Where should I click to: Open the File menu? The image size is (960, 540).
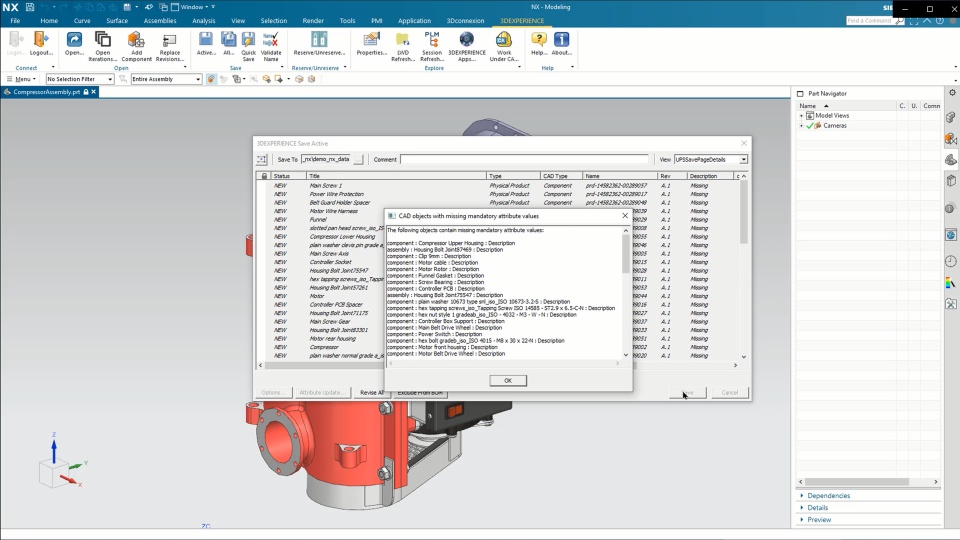tap(15, 21)
